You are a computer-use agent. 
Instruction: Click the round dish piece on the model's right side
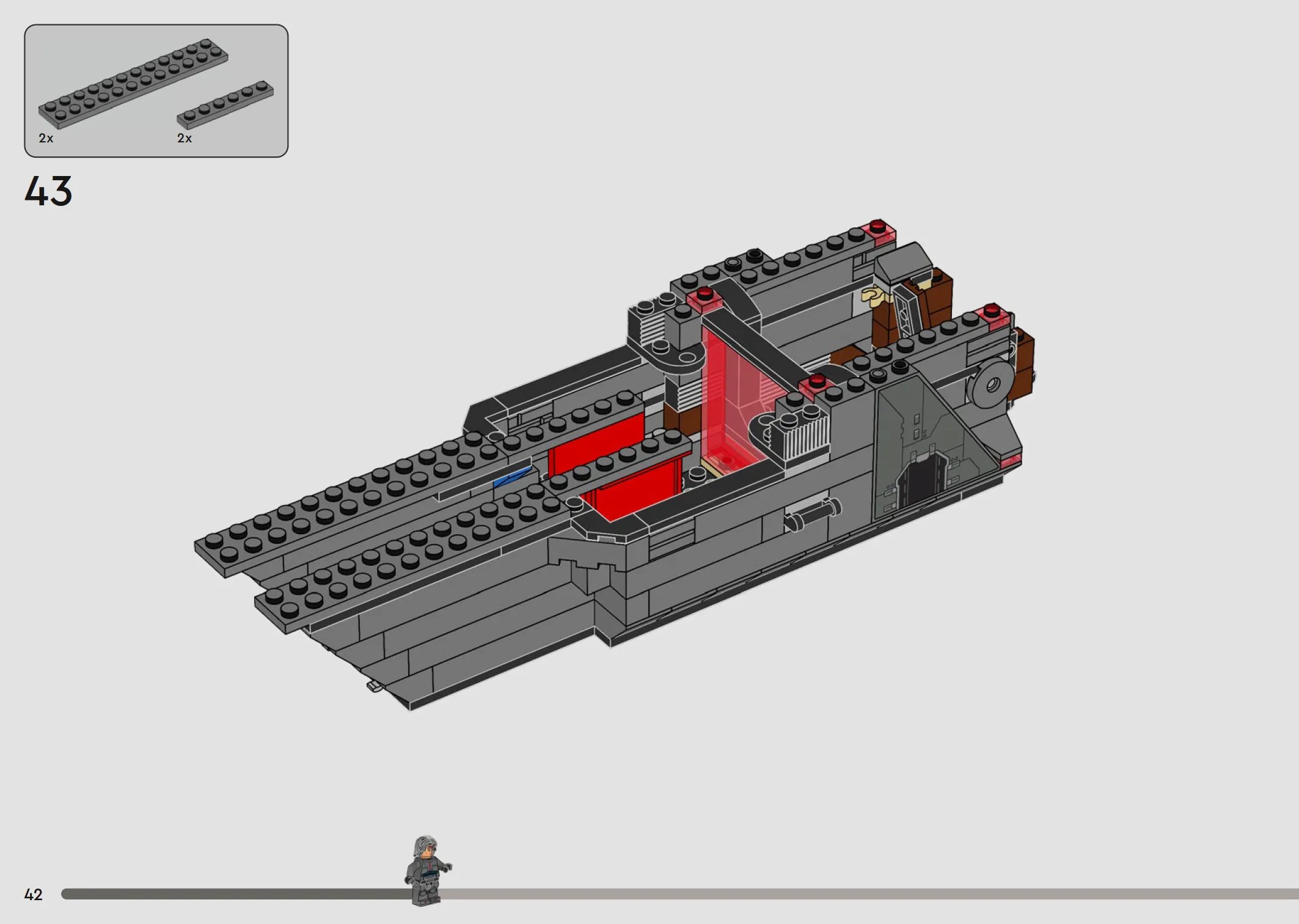[x=989, y=384]
